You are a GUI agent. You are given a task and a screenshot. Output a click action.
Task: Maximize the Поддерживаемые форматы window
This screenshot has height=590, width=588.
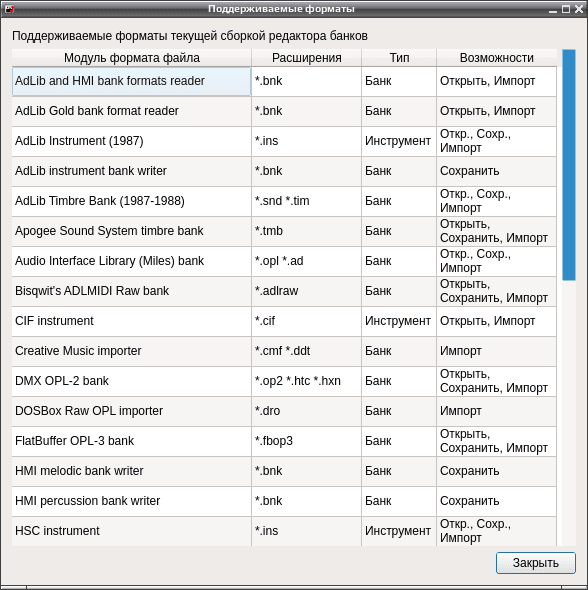(566, 9)
